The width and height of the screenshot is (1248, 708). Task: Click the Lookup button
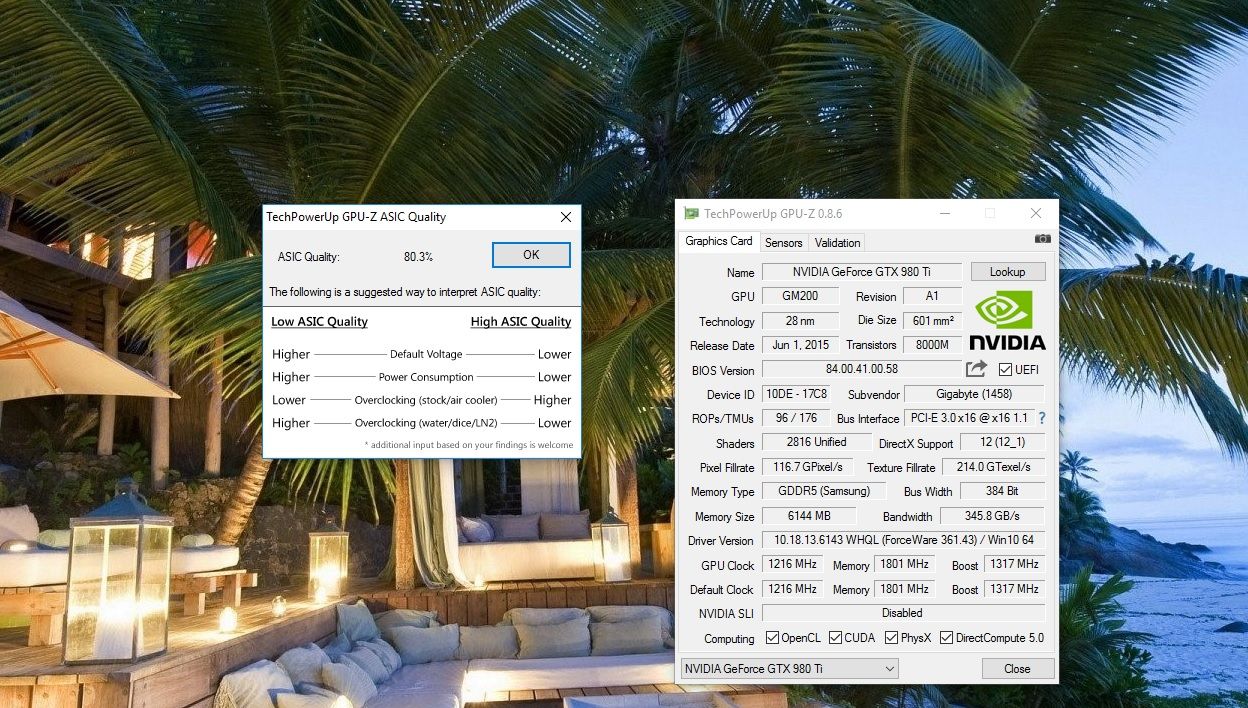pyautogui.click(x=1007, y=272)
